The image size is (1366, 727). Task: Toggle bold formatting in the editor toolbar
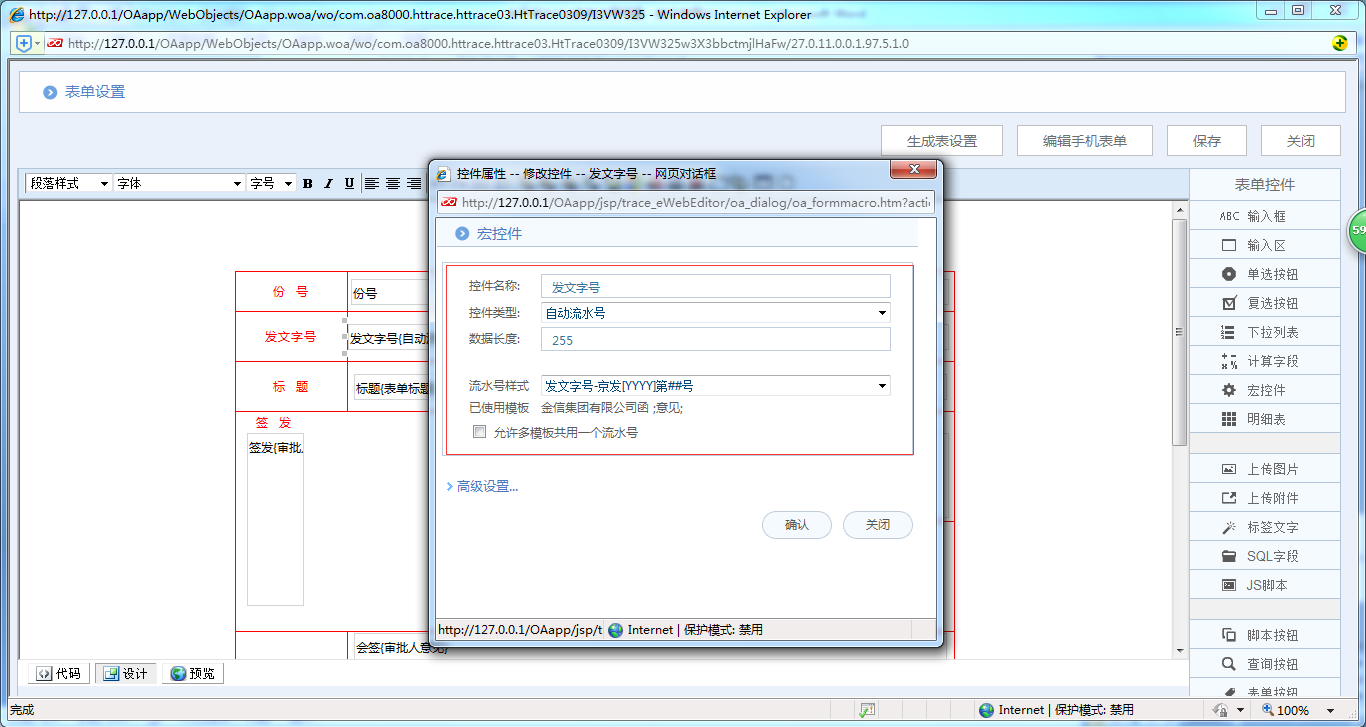tap(307, 183)
